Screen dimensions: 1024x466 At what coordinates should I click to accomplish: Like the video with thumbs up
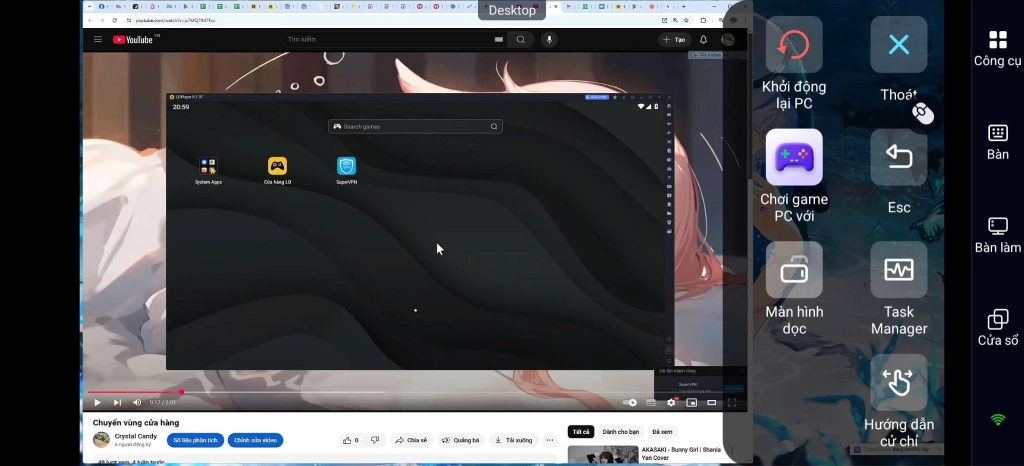click(x=347, y=440)
